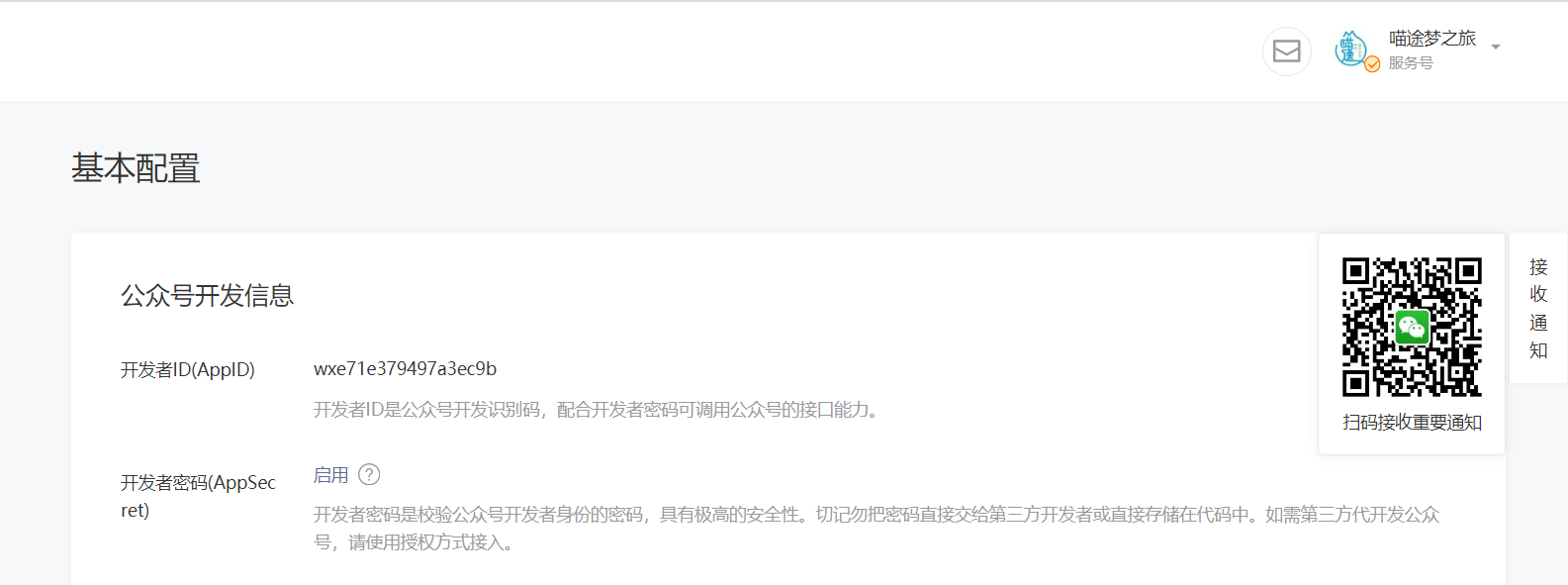
Task: Click the QR code's top-left finder square
Action: pyautogui.click(x=1356, y=272)
